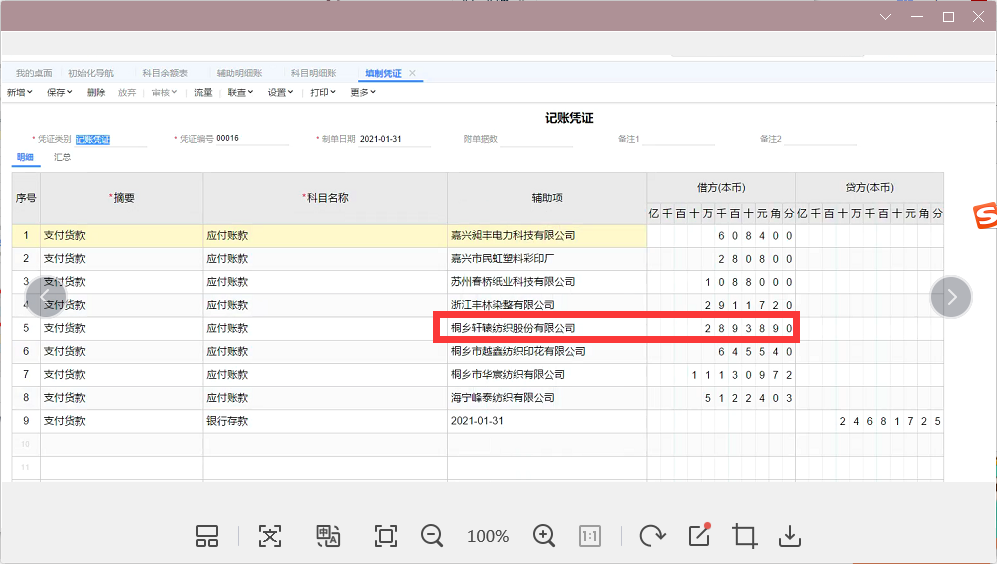
Task: Click the 摘要 column header
Action: point(121,198)
